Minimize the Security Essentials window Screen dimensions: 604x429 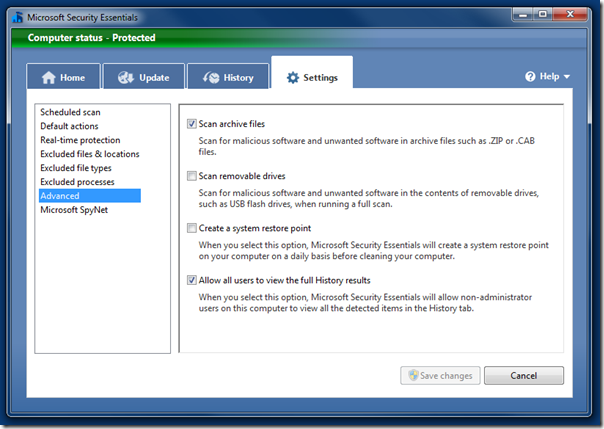pos(523,15)
